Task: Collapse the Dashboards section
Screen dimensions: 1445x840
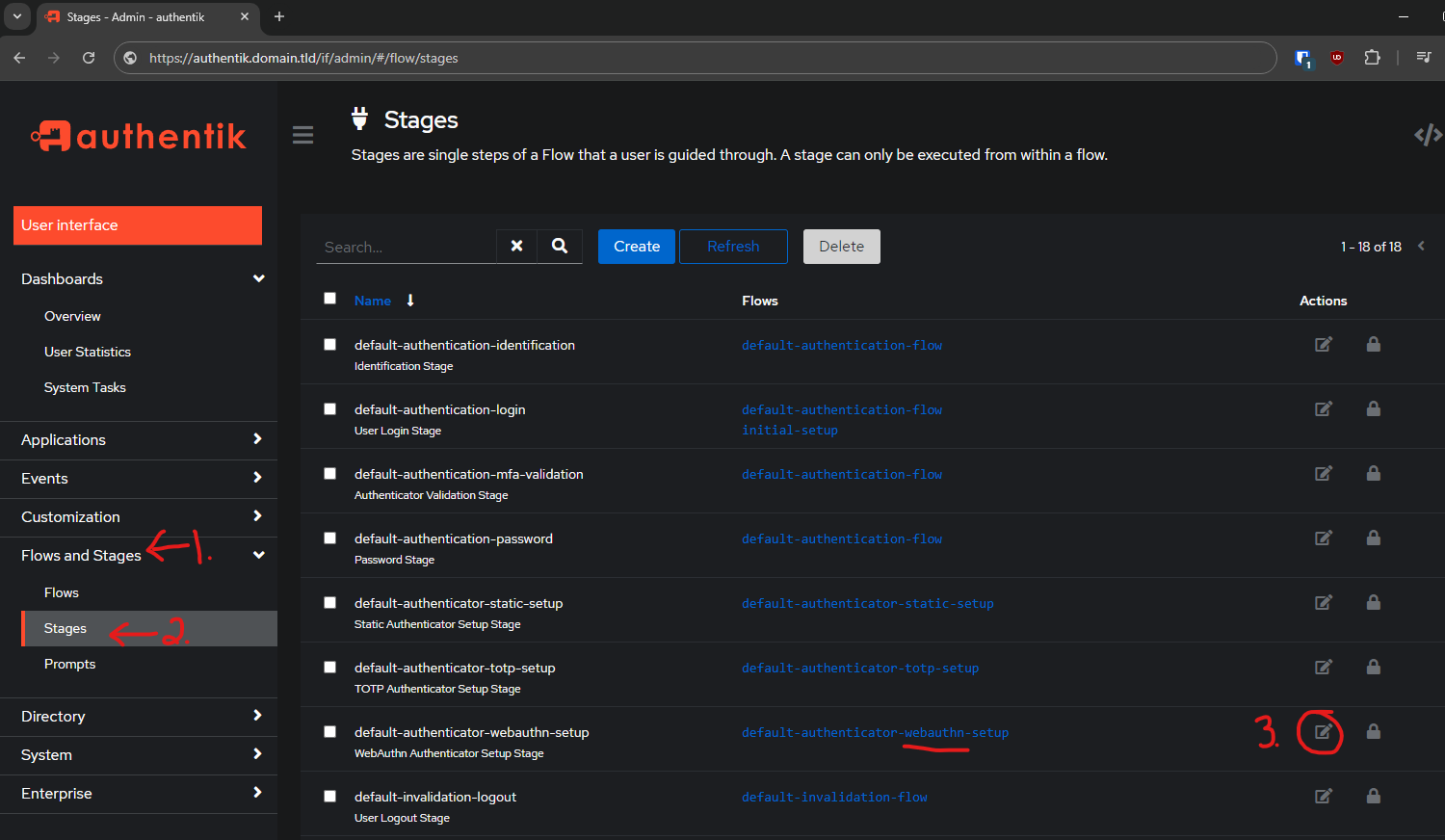Action: [139, 278]
